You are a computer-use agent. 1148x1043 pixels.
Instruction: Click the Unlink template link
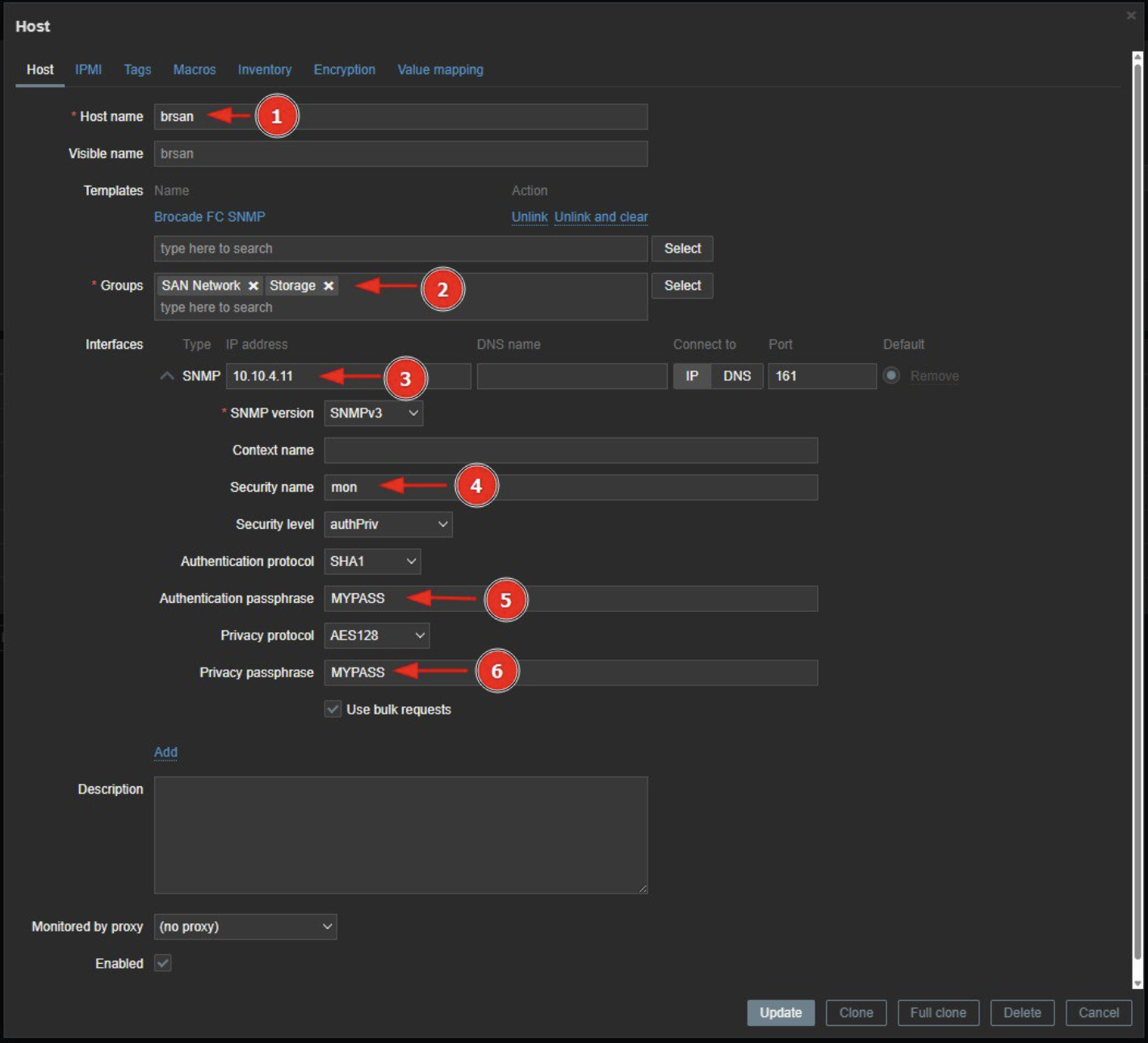[x=530, y=217]
